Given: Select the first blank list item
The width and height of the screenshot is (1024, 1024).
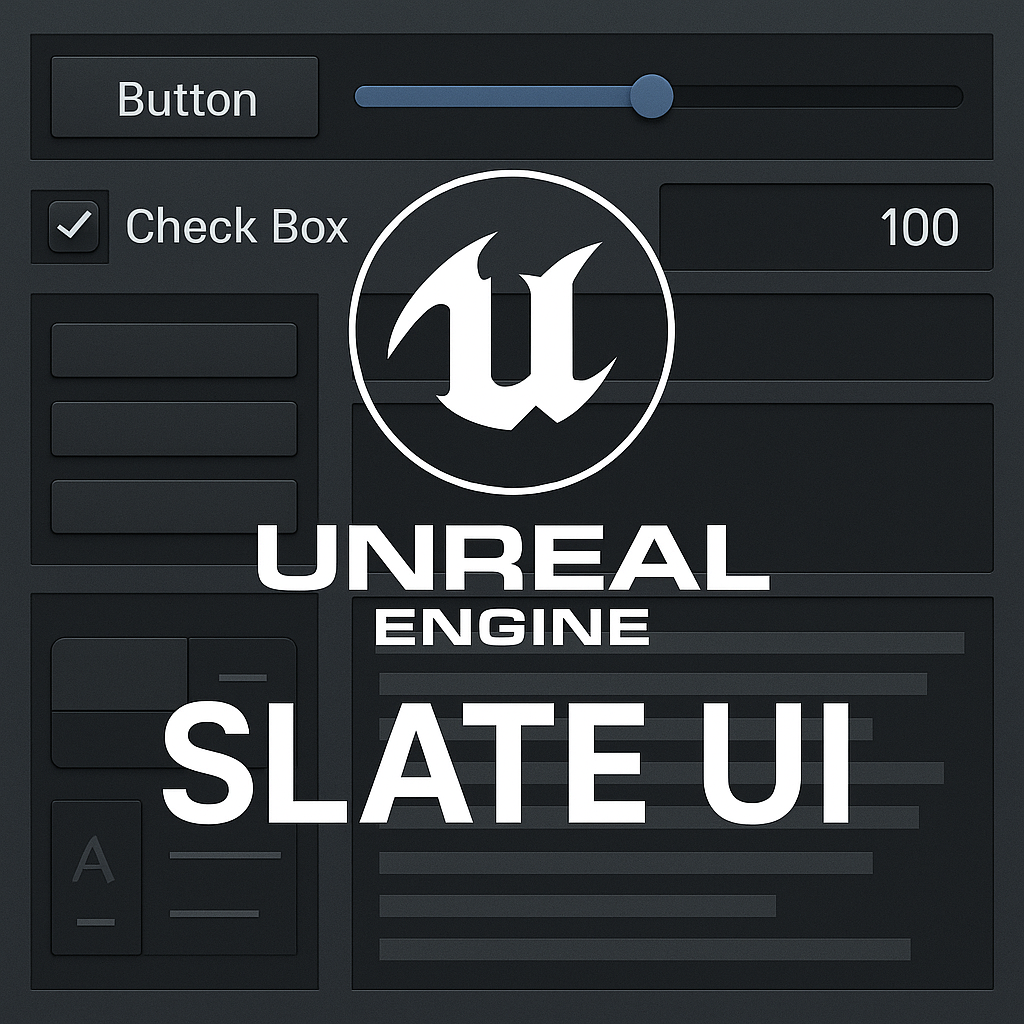Looking at the screenshot, I should click(174, 350).
